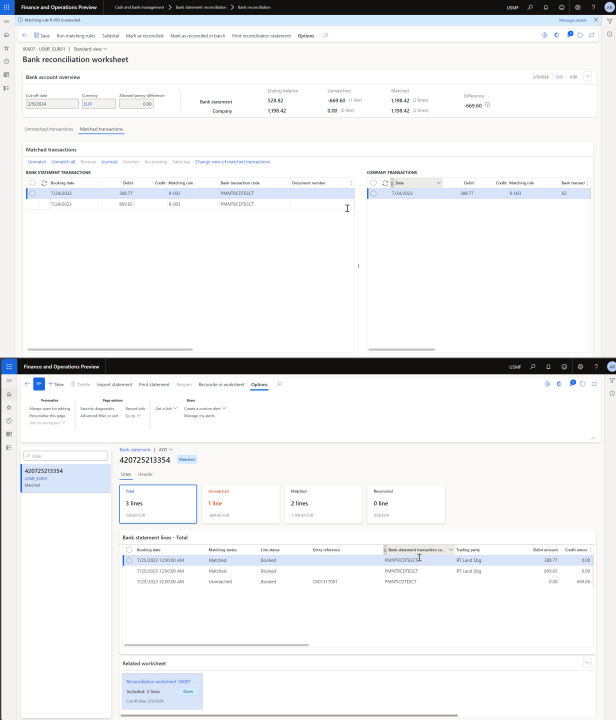Collapse Related worksheet section
This screenshot has width=616, height=720.
point(587,663)
